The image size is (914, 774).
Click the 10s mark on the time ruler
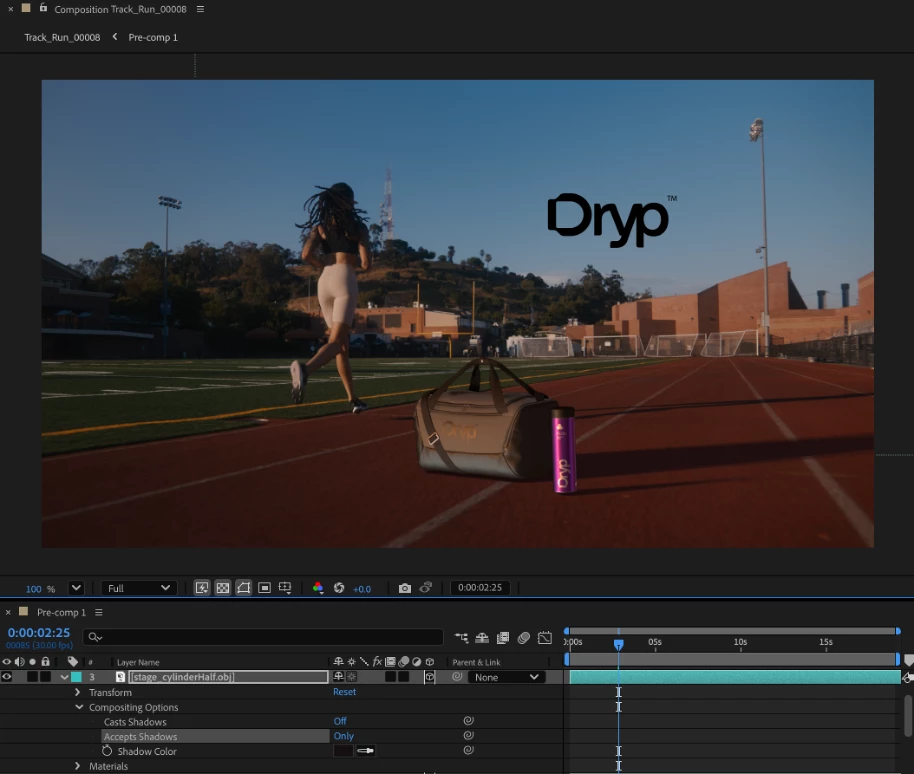click(x=740, y=642)
